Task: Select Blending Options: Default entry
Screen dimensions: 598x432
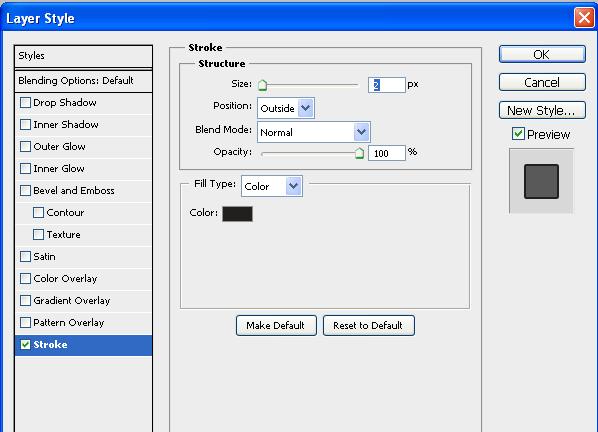Action: [83, 81]
